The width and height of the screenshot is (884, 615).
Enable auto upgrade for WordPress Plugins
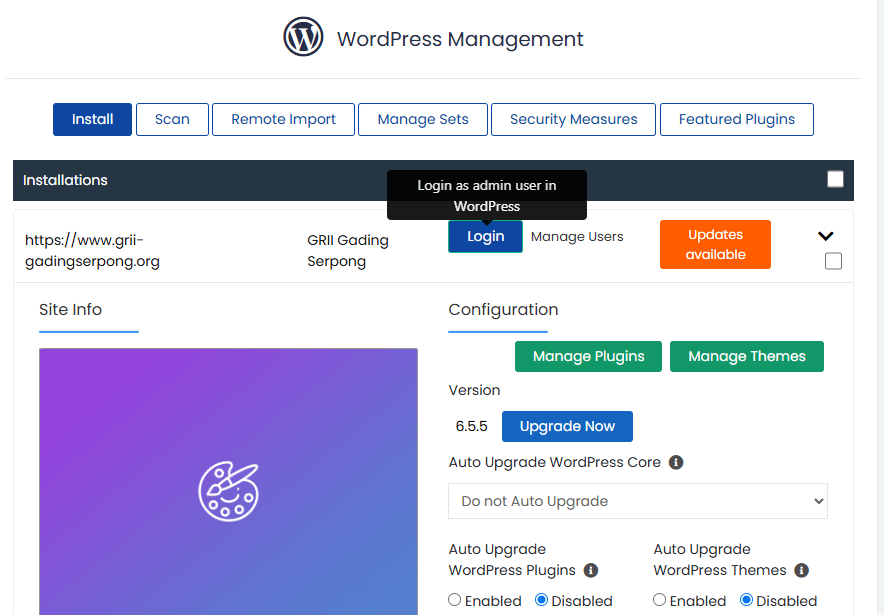(x=454, y=600)
